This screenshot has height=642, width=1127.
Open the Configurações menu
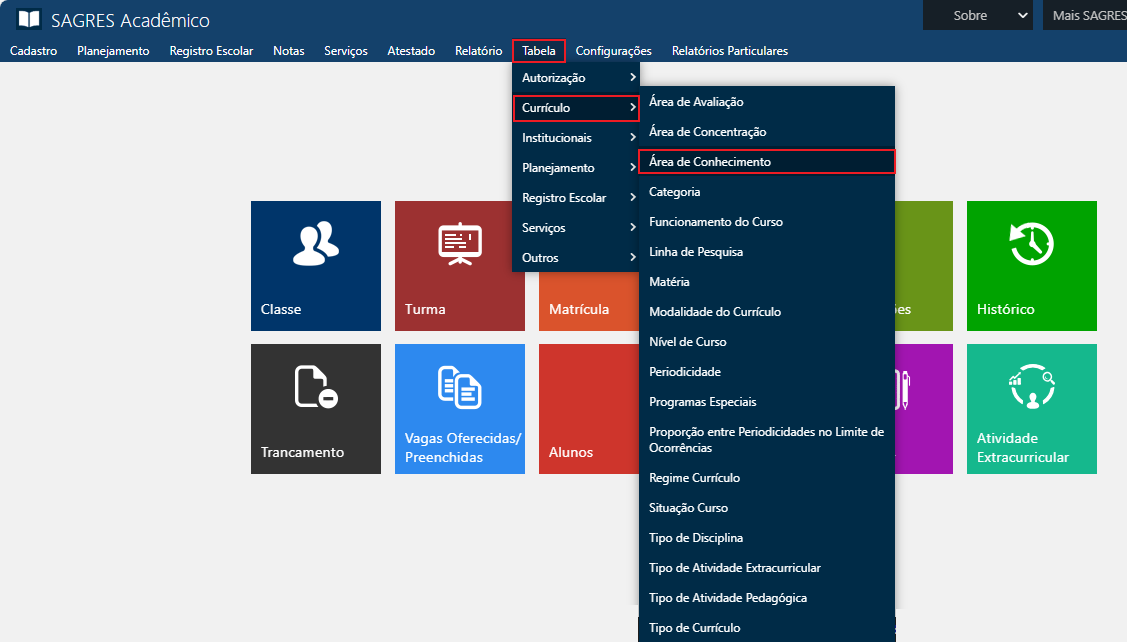tap(613, 51)
